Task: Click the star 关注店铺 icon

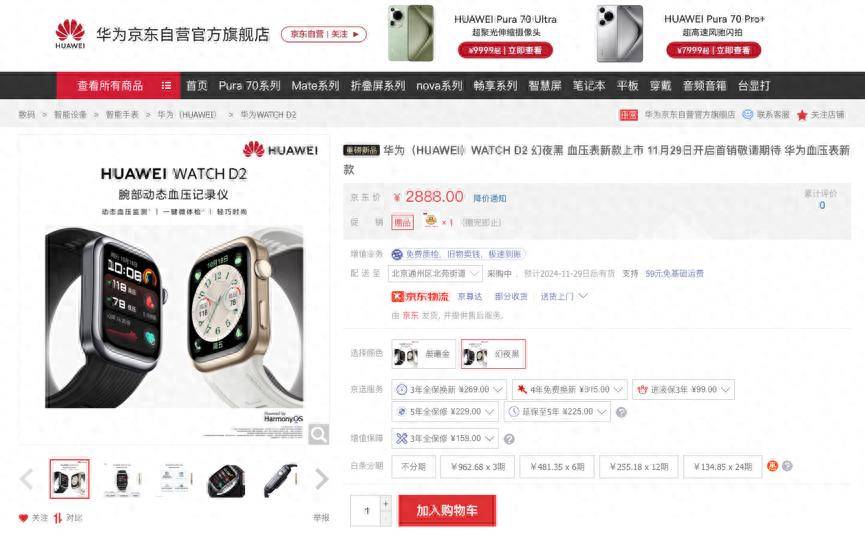Action: click(802, 115)
